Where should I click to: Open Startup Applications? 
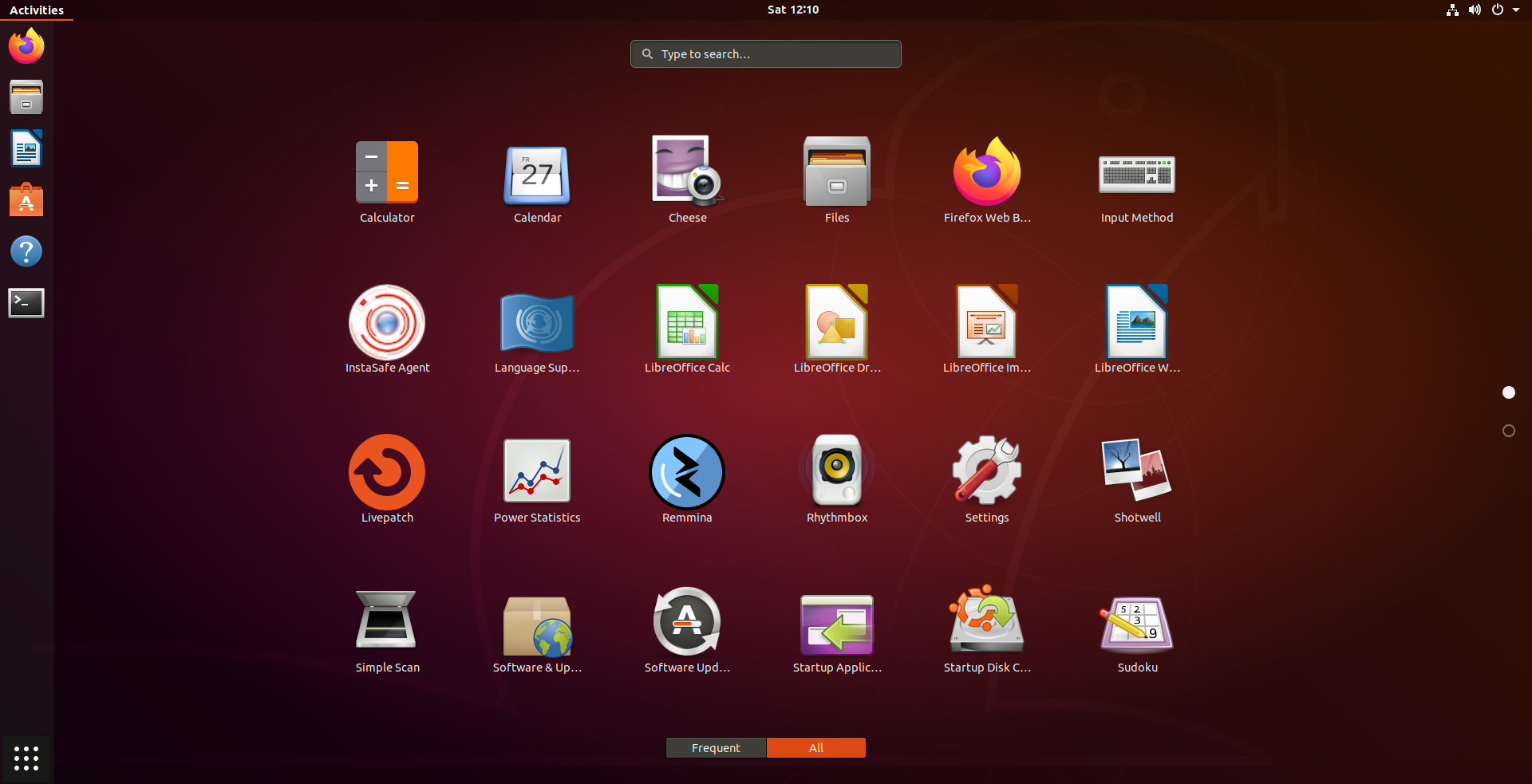click(x=837, y=624)
